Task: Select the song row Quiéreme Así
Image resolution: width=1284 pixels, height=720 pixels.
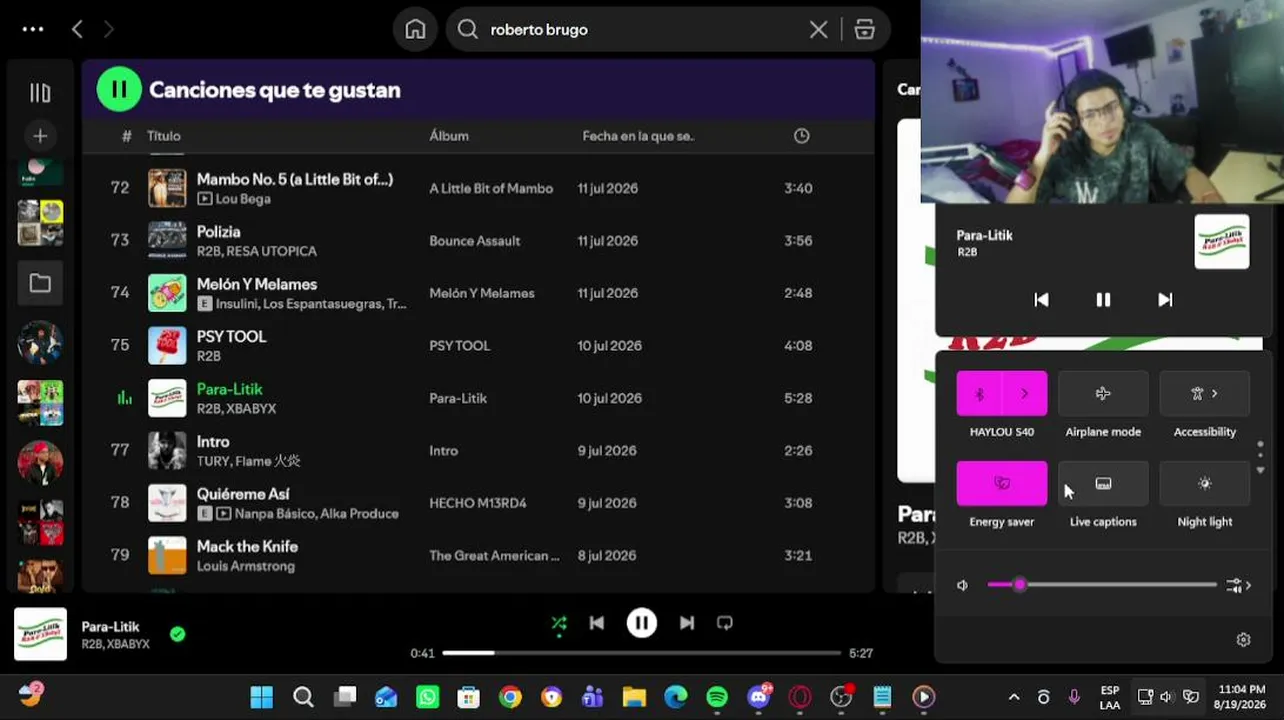Action: coord(478,503)
